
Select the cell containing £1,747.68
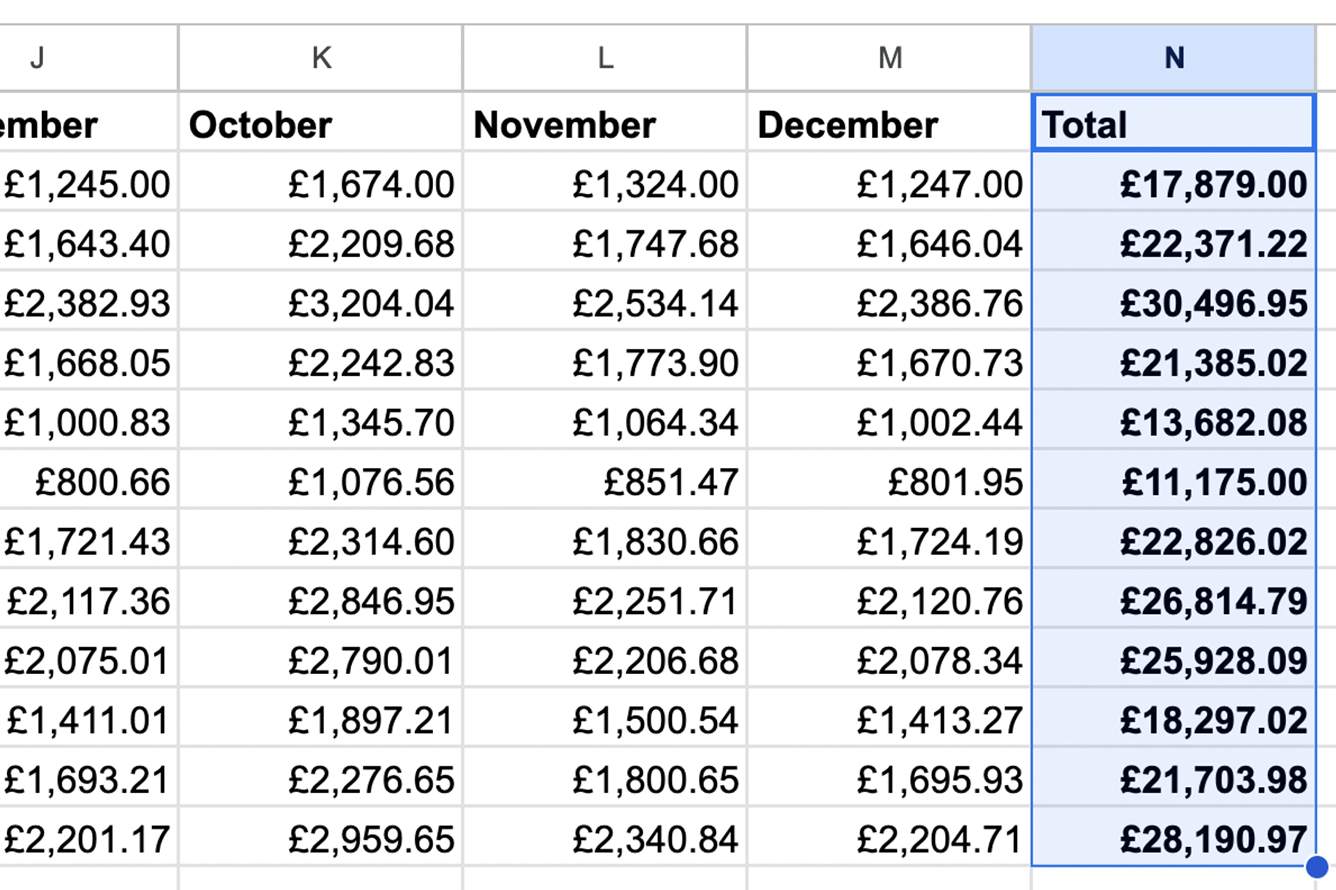[x=604, y=243]
